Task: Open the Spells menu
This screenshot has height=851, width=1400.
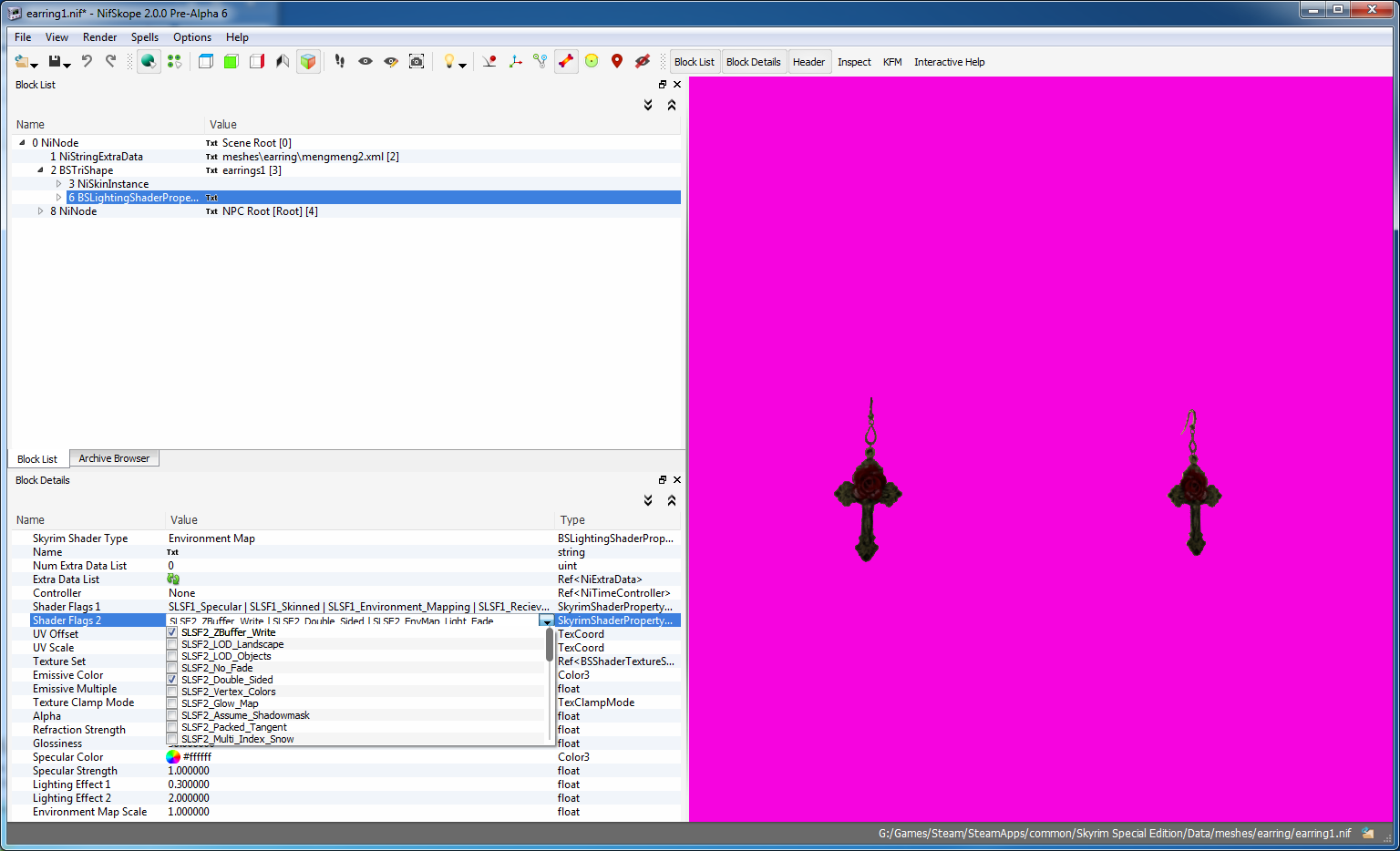Action: [x=145, y=37]
